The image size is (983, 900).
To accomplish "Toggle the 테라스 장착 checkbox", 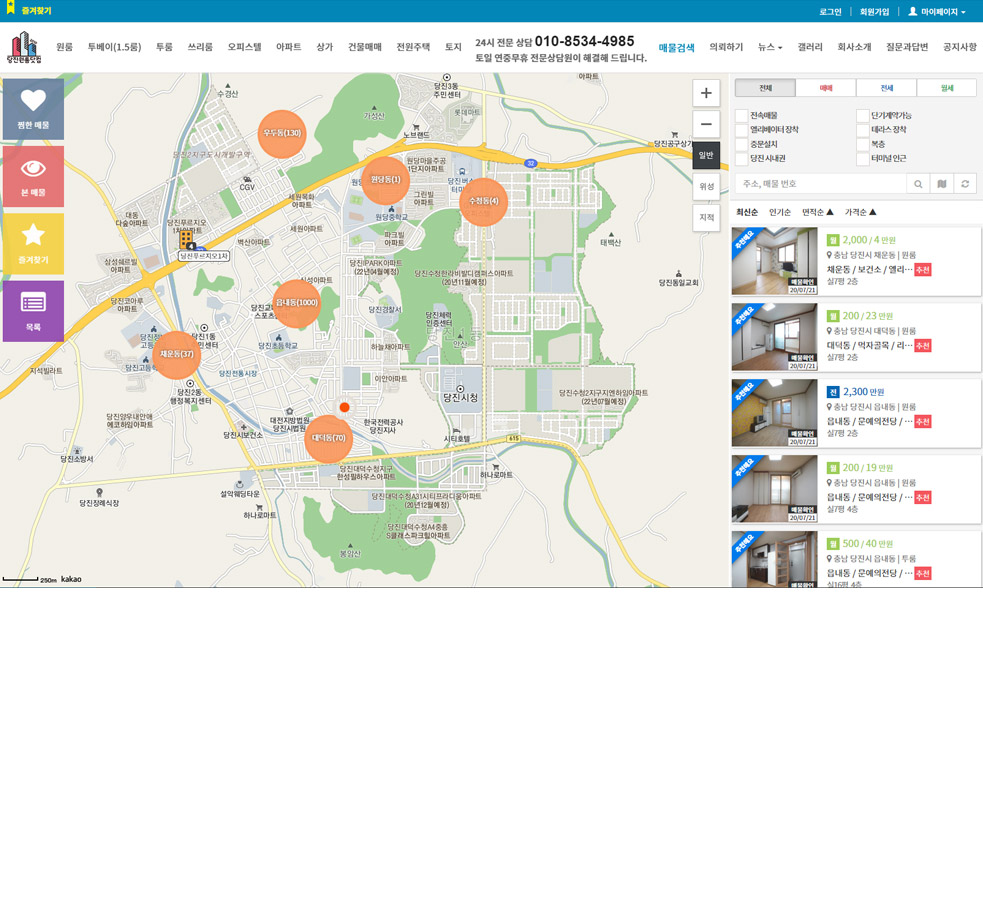I will click(863, 130).
